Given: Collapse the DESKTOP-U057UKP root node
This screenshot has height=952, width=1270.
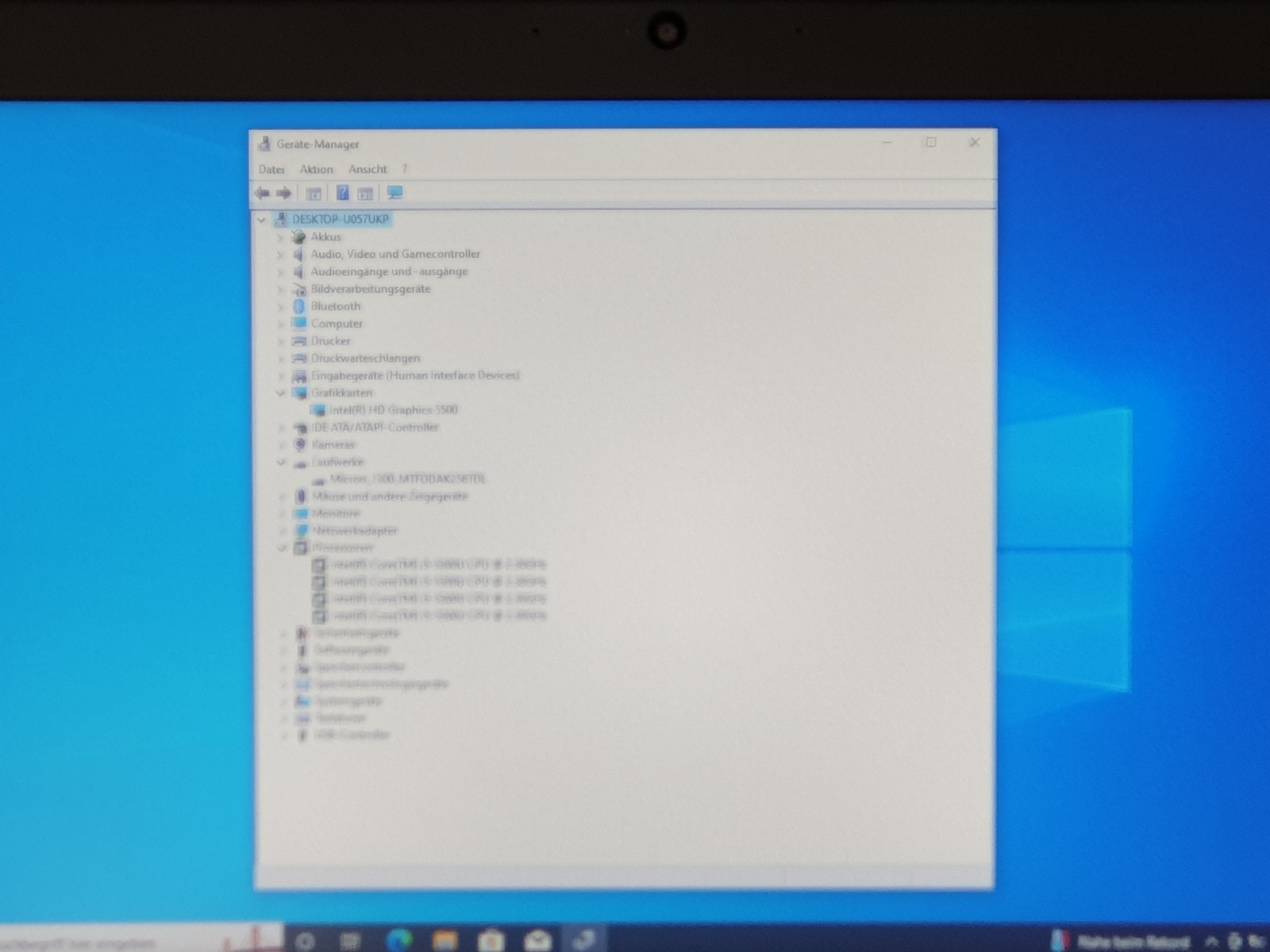Looking at the screenshot, I should (x=261, y=220).
